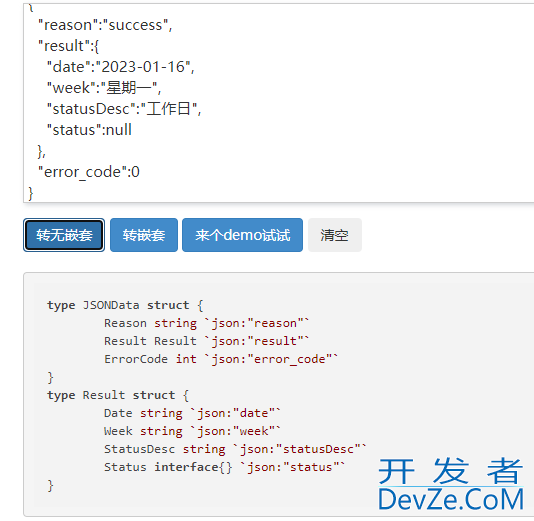534x521 pixels.
Task: Click the "week":"星期一" line in input
Action: pos(104,88)
